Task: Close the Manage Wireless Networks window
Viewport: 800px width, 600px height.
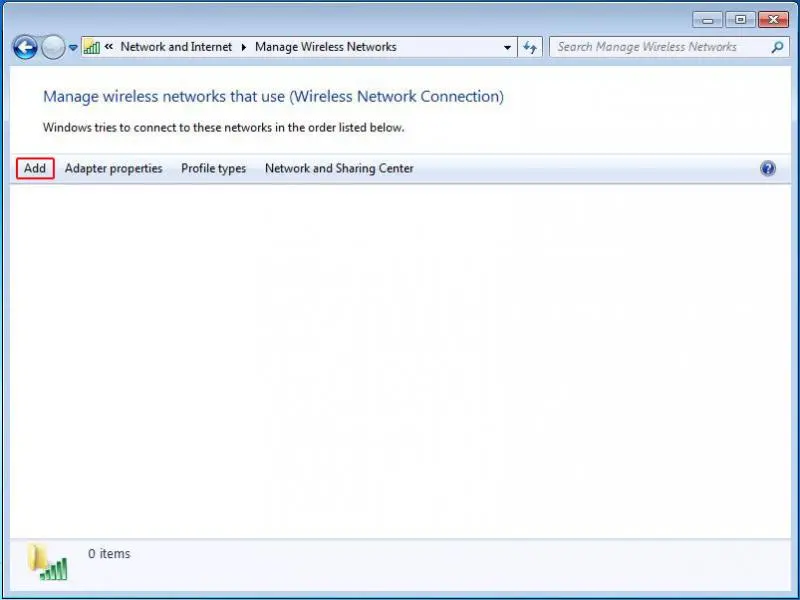Action: (773, 19)
